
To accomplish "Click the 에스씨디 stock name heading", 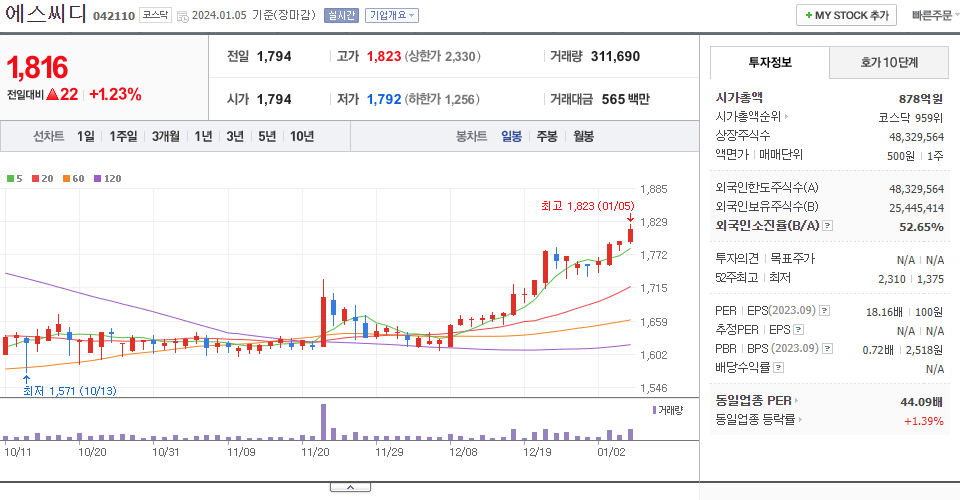I will [x=45, y=13].
